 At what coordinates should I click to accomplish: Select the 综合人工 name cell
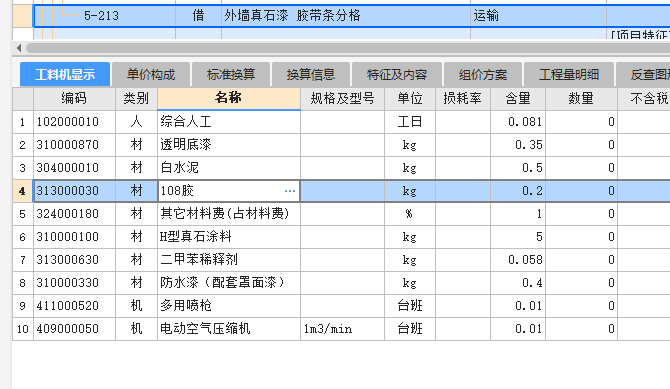point(229,122)
